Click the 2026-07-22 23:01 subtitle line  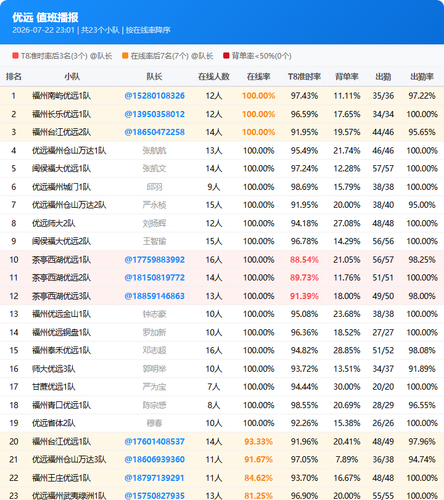pos(91,30)
